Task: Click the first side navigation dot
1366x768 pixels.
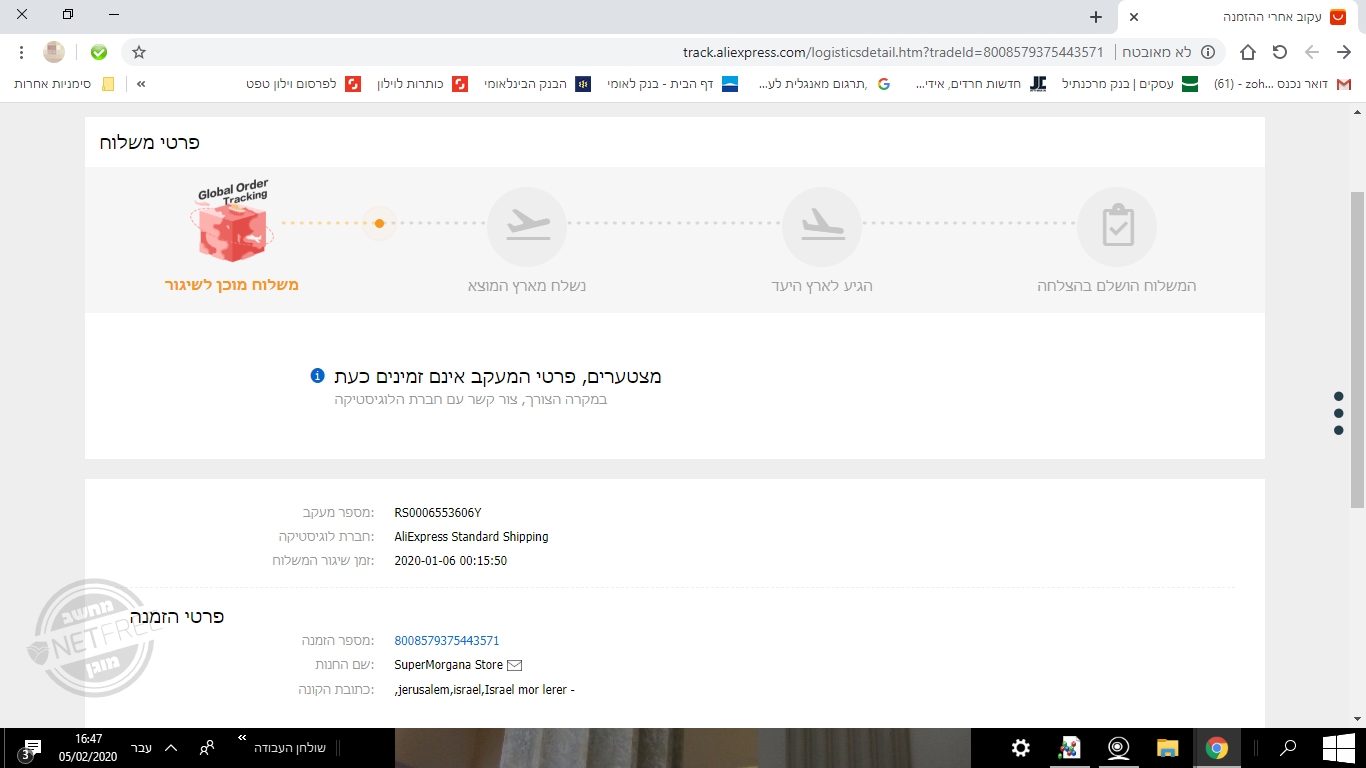Action: (x=1339, y=395)
